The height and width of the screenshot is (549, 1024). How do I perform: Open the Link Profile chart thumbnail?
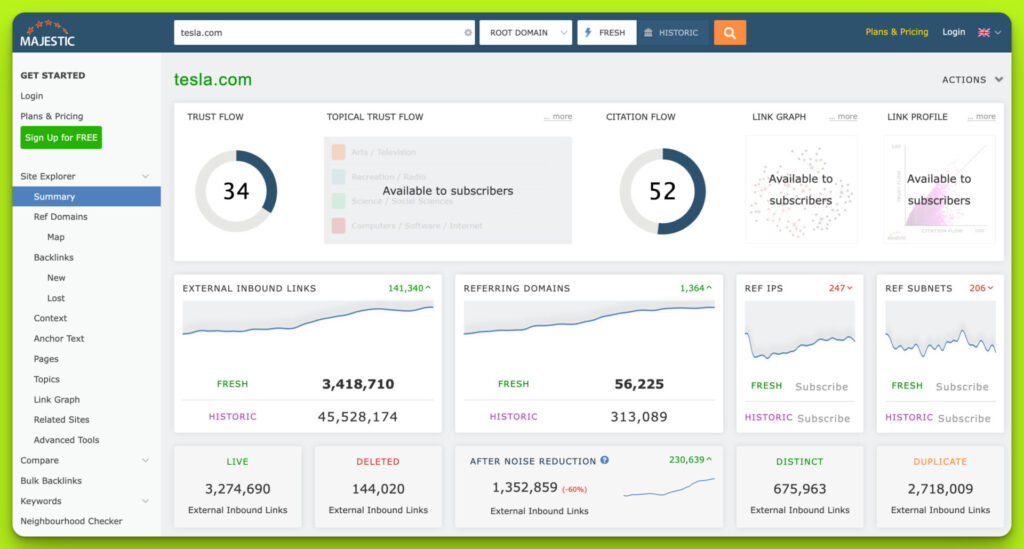[939, 189]
